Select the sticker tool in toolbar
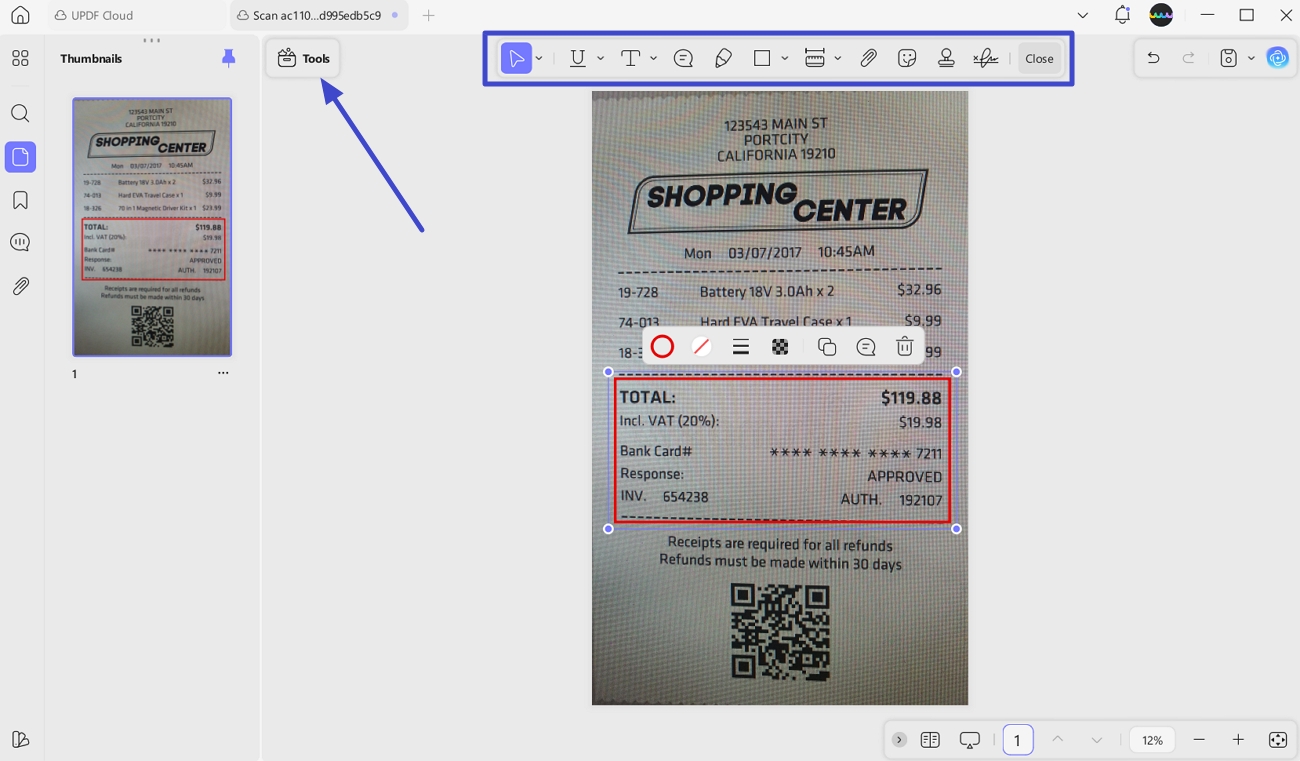This screenshot has height=761, width=1300. (x=907, y=58)
